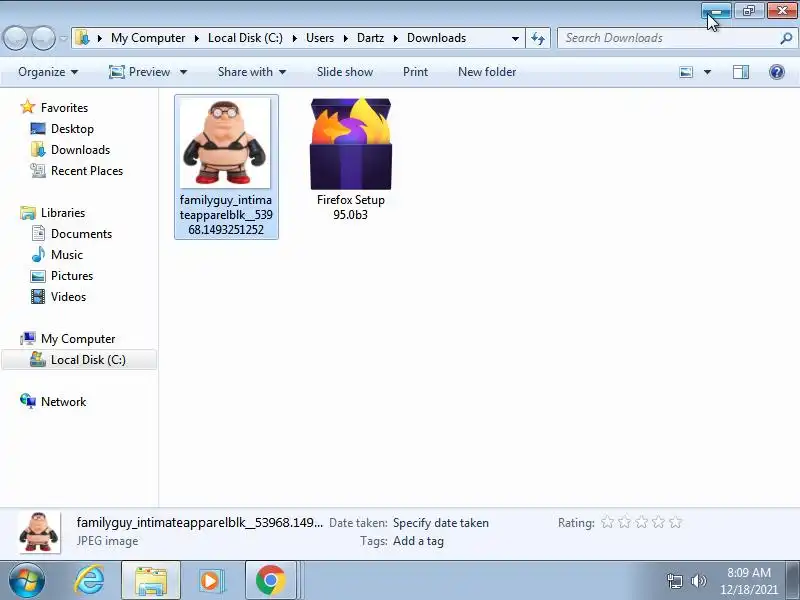The image size is (800, 600).
Task: Click Specify date taken in details pane
Action: (x=441, y=523)
